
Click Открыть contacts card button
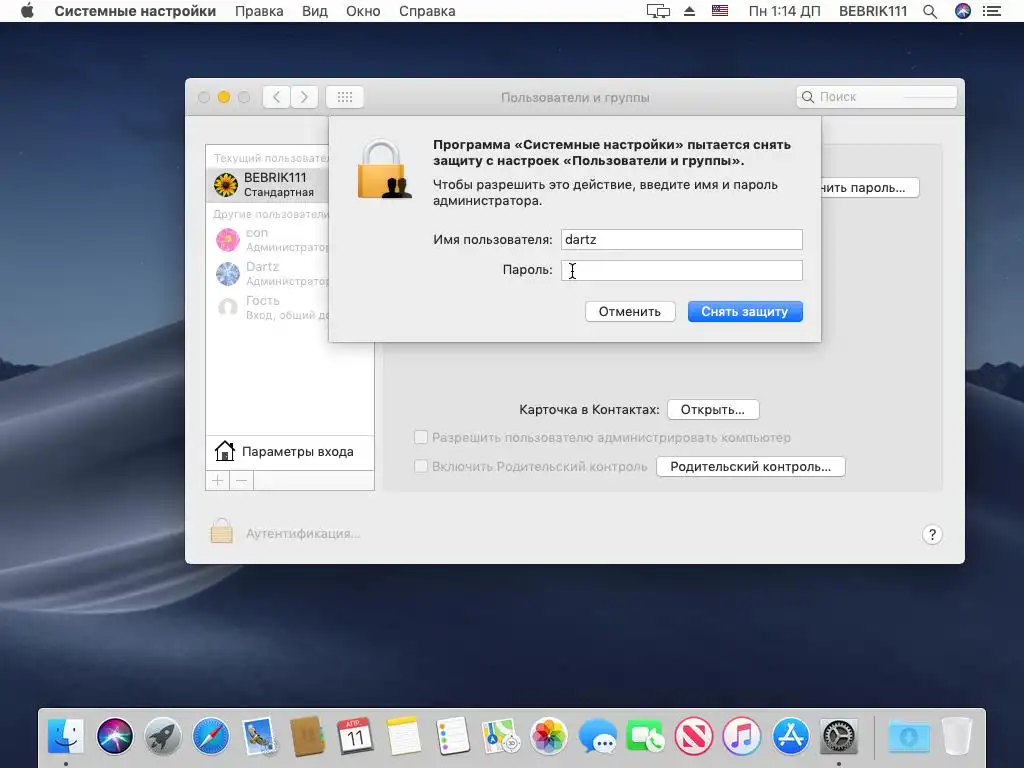point(712,409)
